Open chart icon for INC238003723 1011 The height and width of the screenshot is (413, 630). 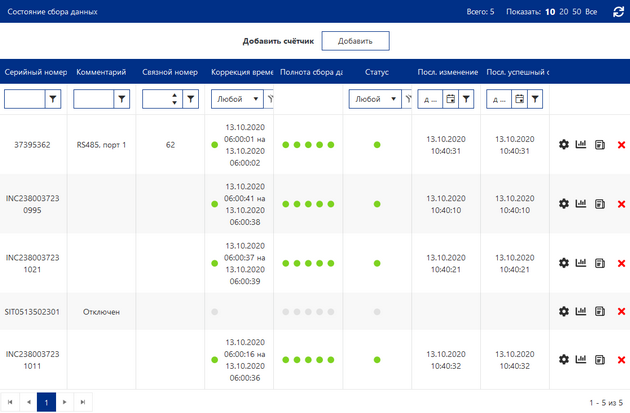[x=581, y=359]
